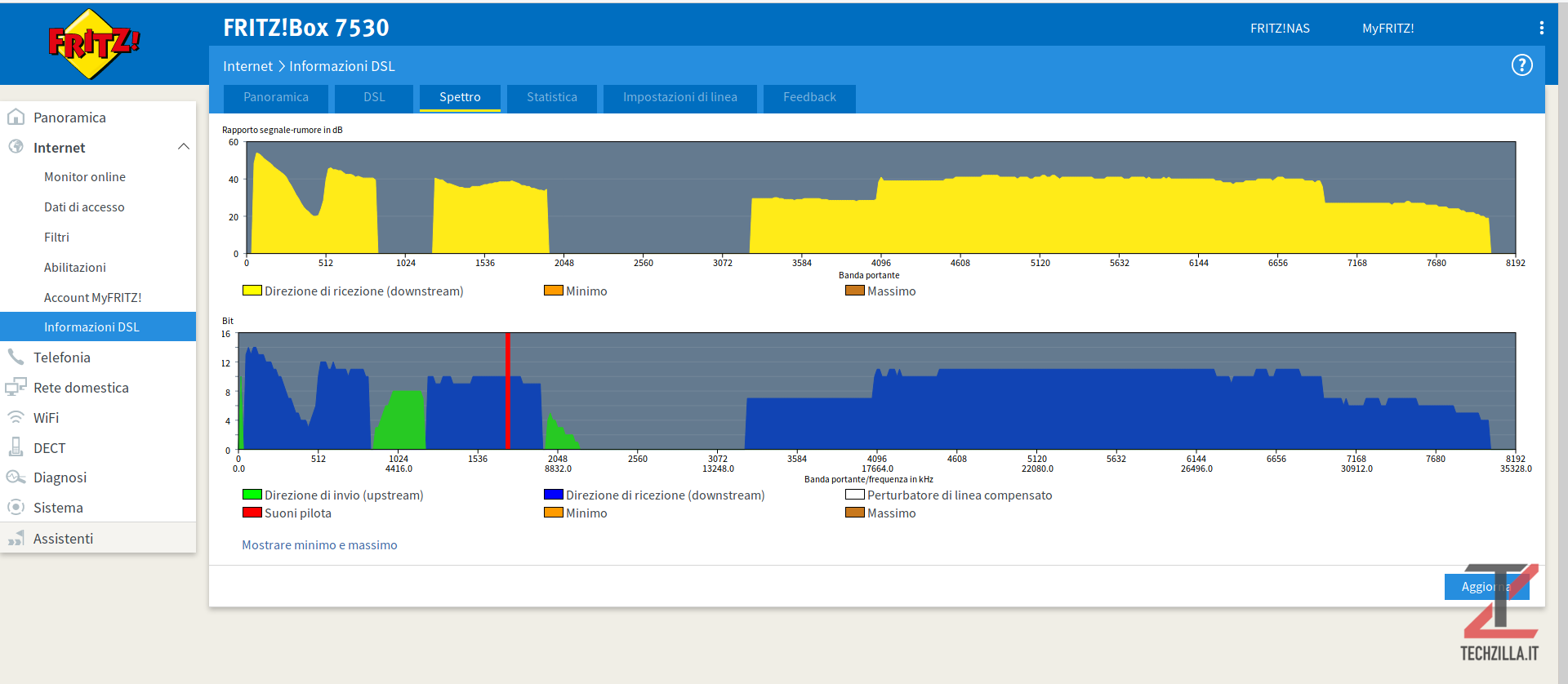The width and height of the screenshot is (1568, 684).
Task: Click the Rete domestica network icon
Action: 16,387
